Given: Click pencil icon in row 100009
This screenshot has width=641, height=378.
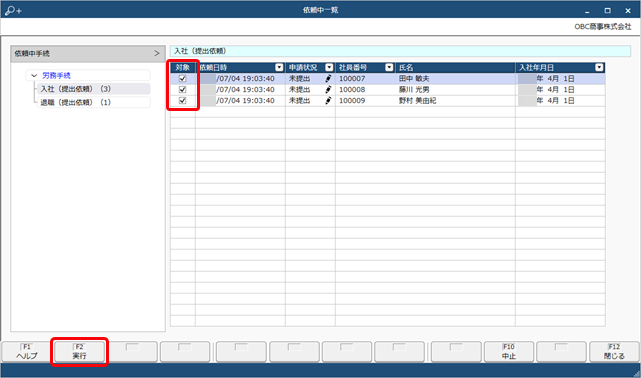Looking at the screenshot, I should coord(328,101).
